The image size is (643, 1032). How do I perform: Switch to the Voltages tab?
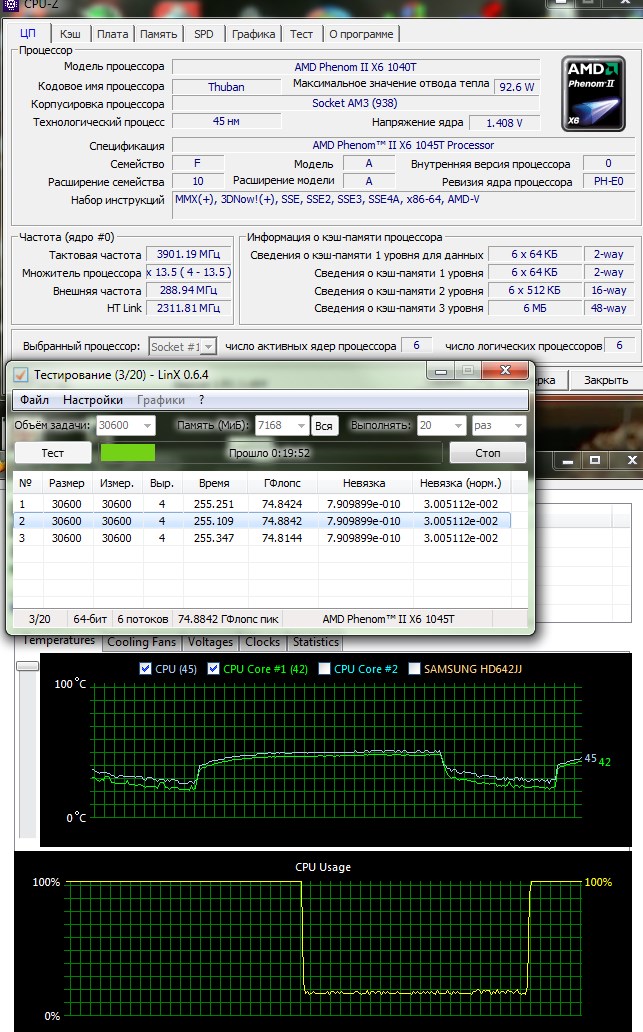[211, 642]
